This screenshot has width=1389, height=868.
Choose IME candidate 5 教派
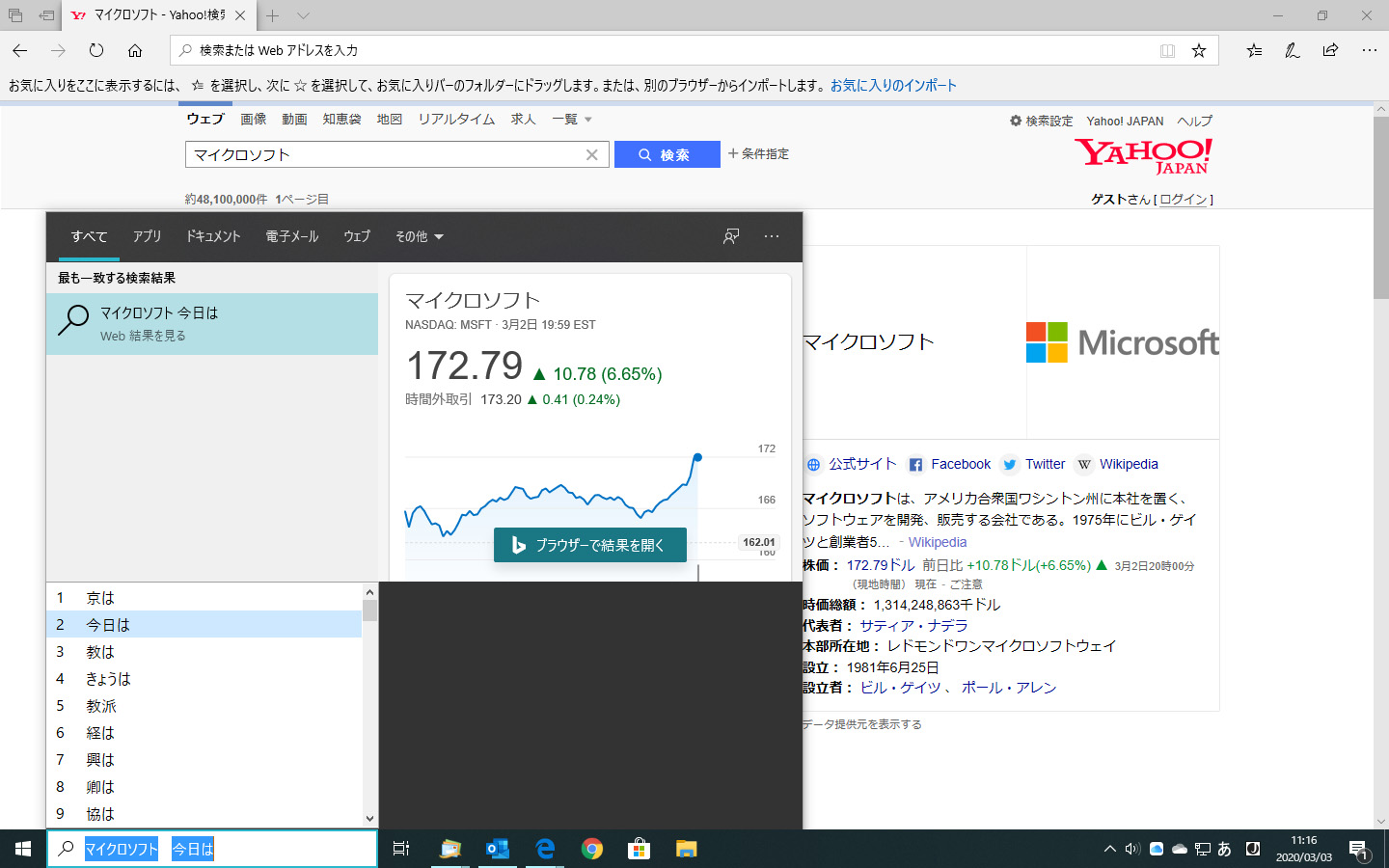pyautogui.click(x=204, y=706)
